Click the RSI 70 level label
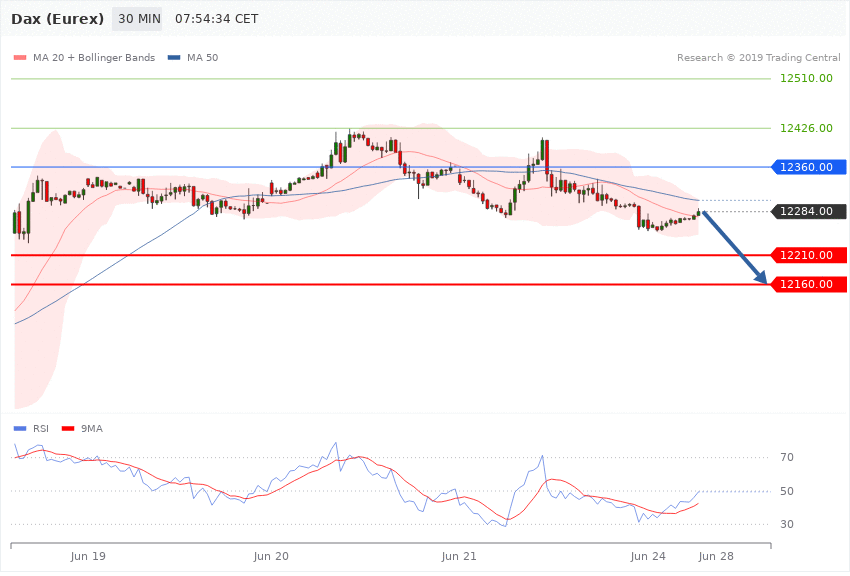The width and height of the screenshot is (850, 576). (x=787, y=457)
